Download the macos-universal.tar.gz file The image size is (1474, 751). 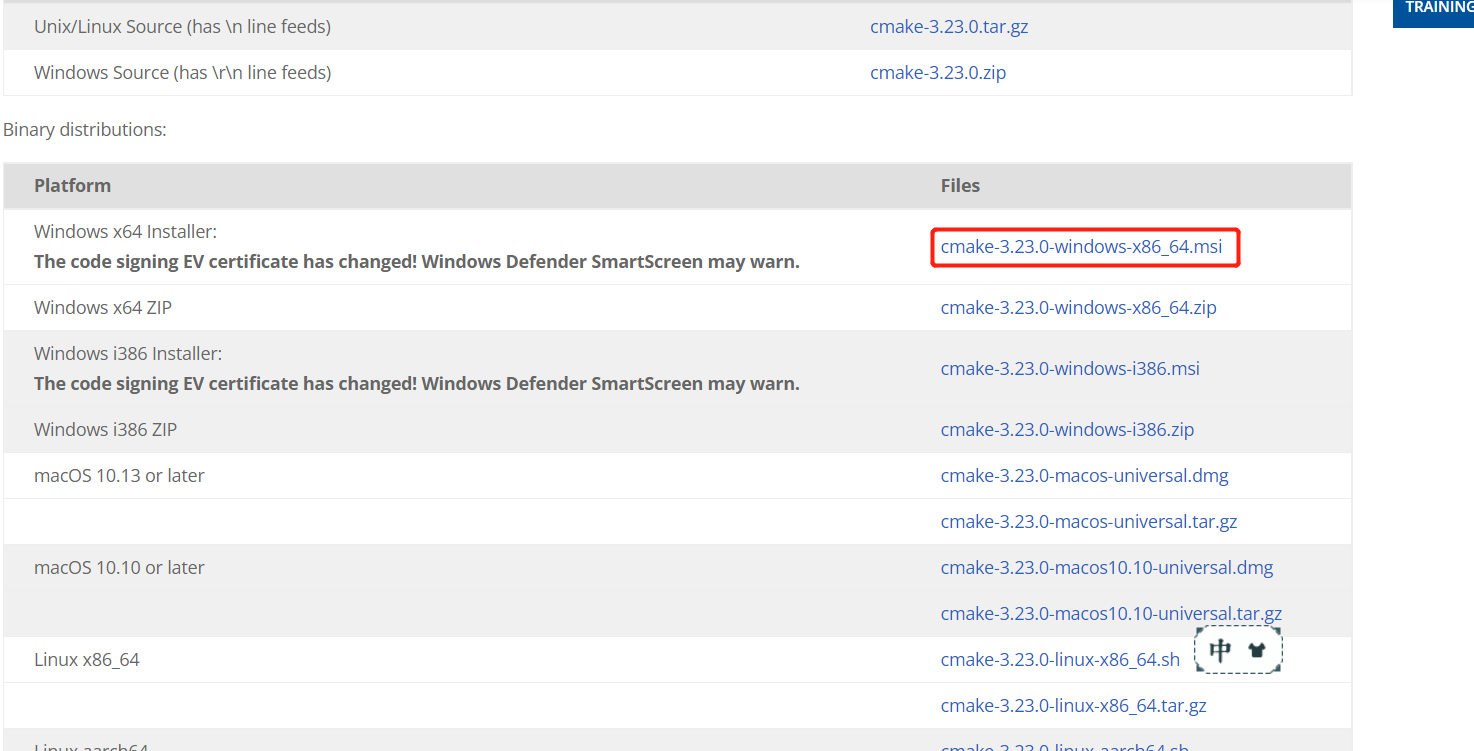point(1089,522)
